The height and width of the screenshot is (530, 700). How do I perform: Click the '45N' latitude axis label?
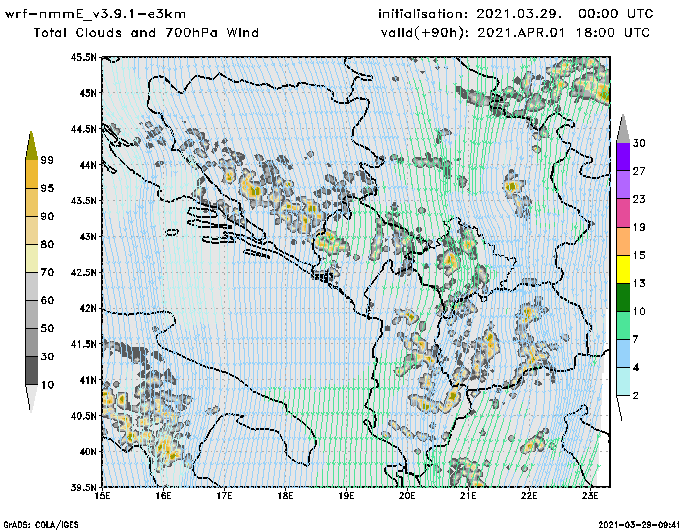pyautogui.click(x=88, y=93)
